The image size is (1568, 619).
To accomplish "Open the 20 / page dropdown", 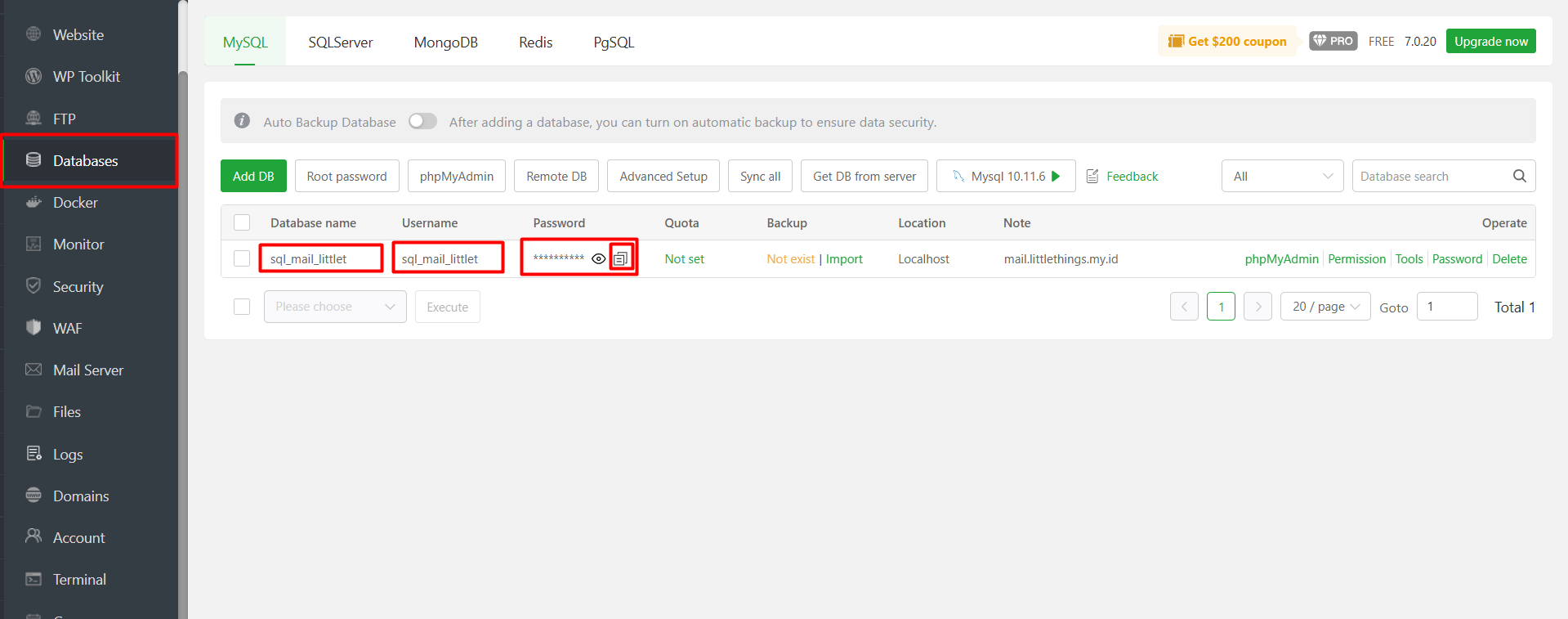I will pyautogui.click(x=1325, y=307).
